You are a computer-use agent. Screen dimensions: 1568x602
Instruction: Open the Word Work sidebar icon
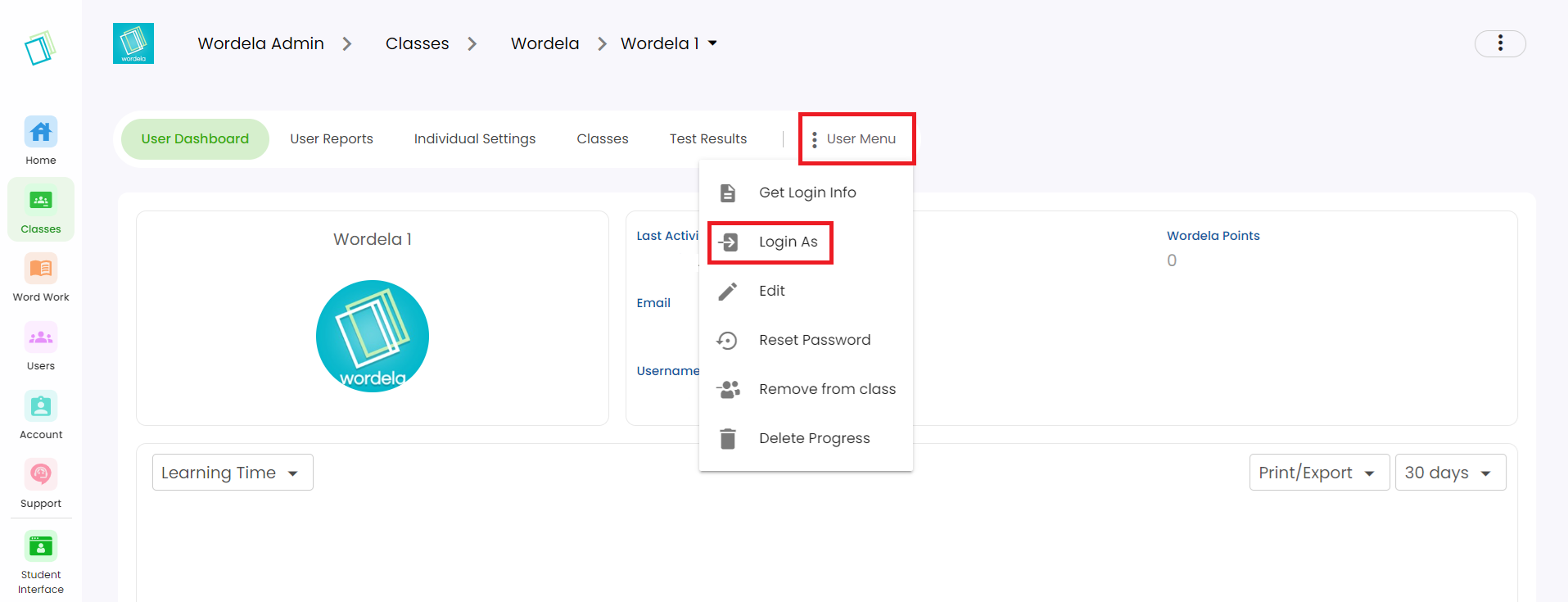pyautogui.click(x=41, y=269)
